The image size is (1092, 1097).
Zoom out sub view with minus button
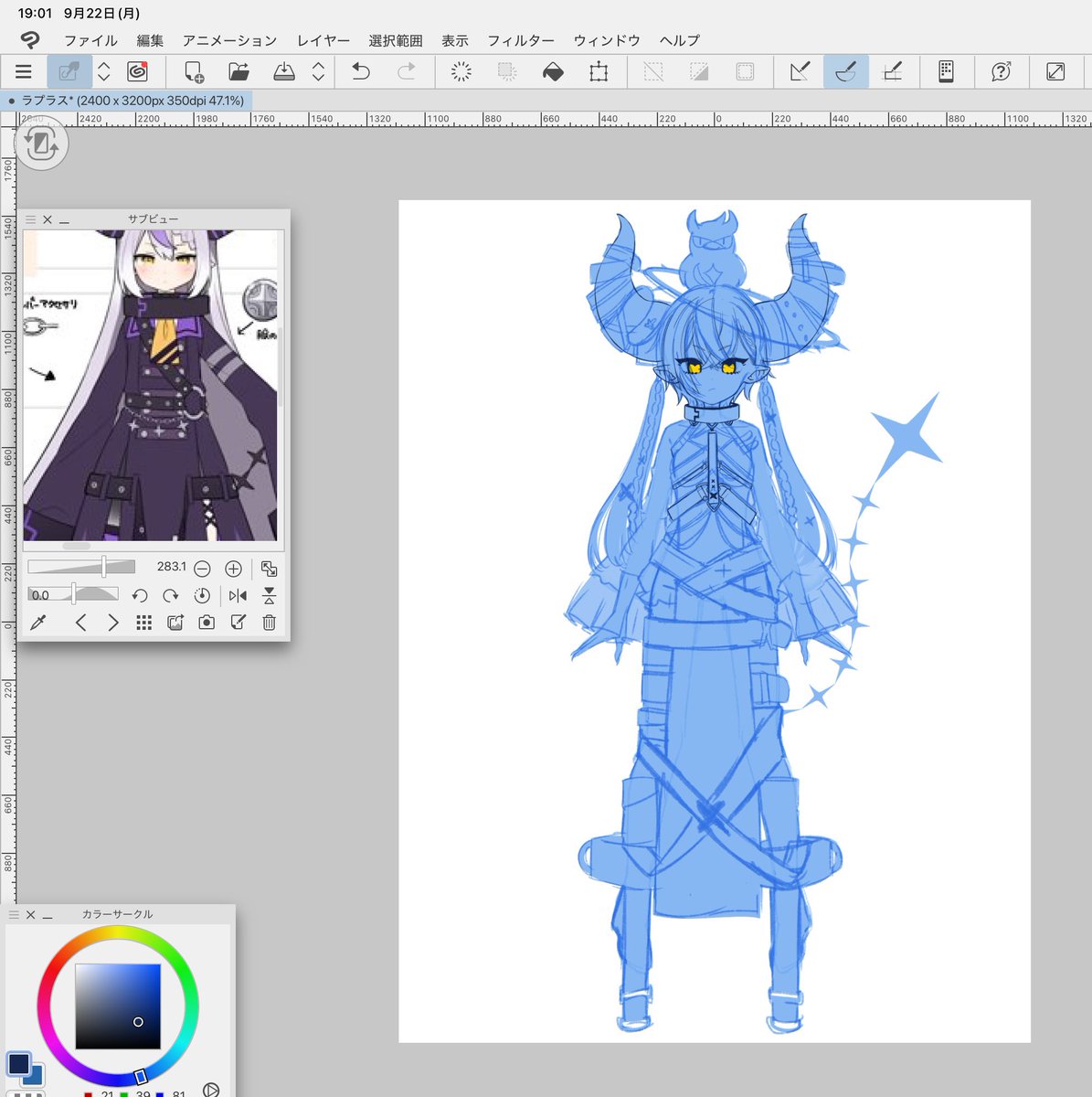[x=203, y=569]
